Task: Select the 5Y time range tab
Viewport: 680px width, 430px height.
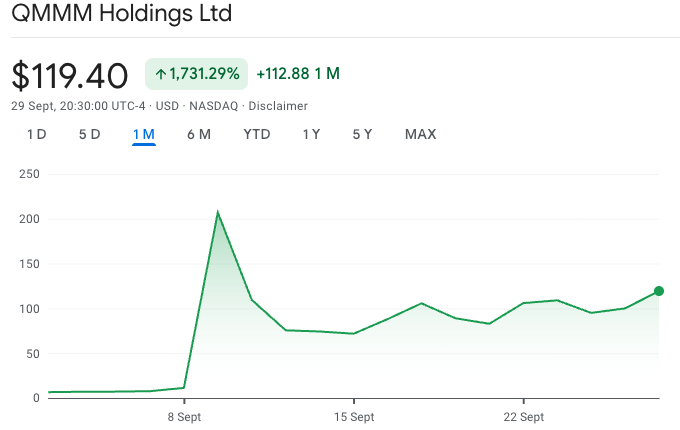Action: 362,134
